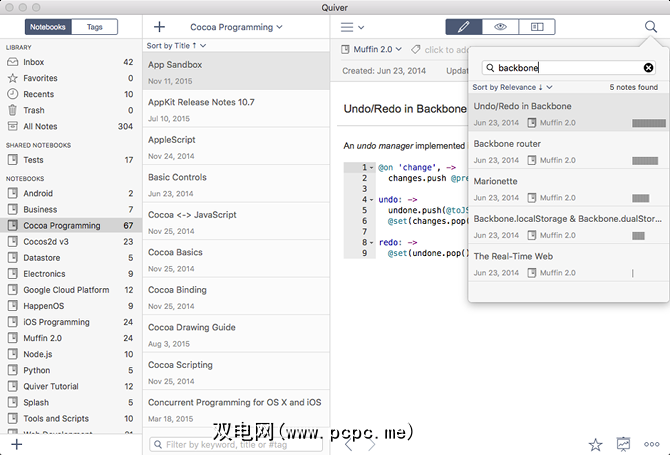Select the Electronics notebook
Image resolution: width=670 pixels, height=455 pixels.
point(71,273)
